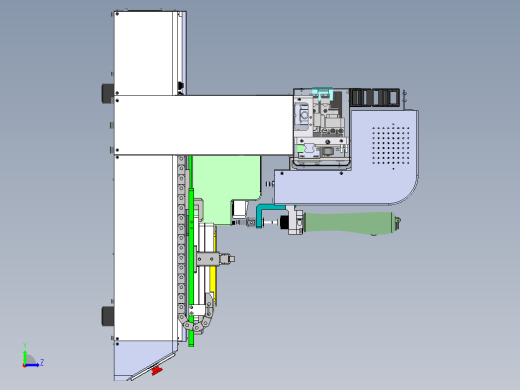
Task: Click the white horizontal beam
Action: pos(203,125)
